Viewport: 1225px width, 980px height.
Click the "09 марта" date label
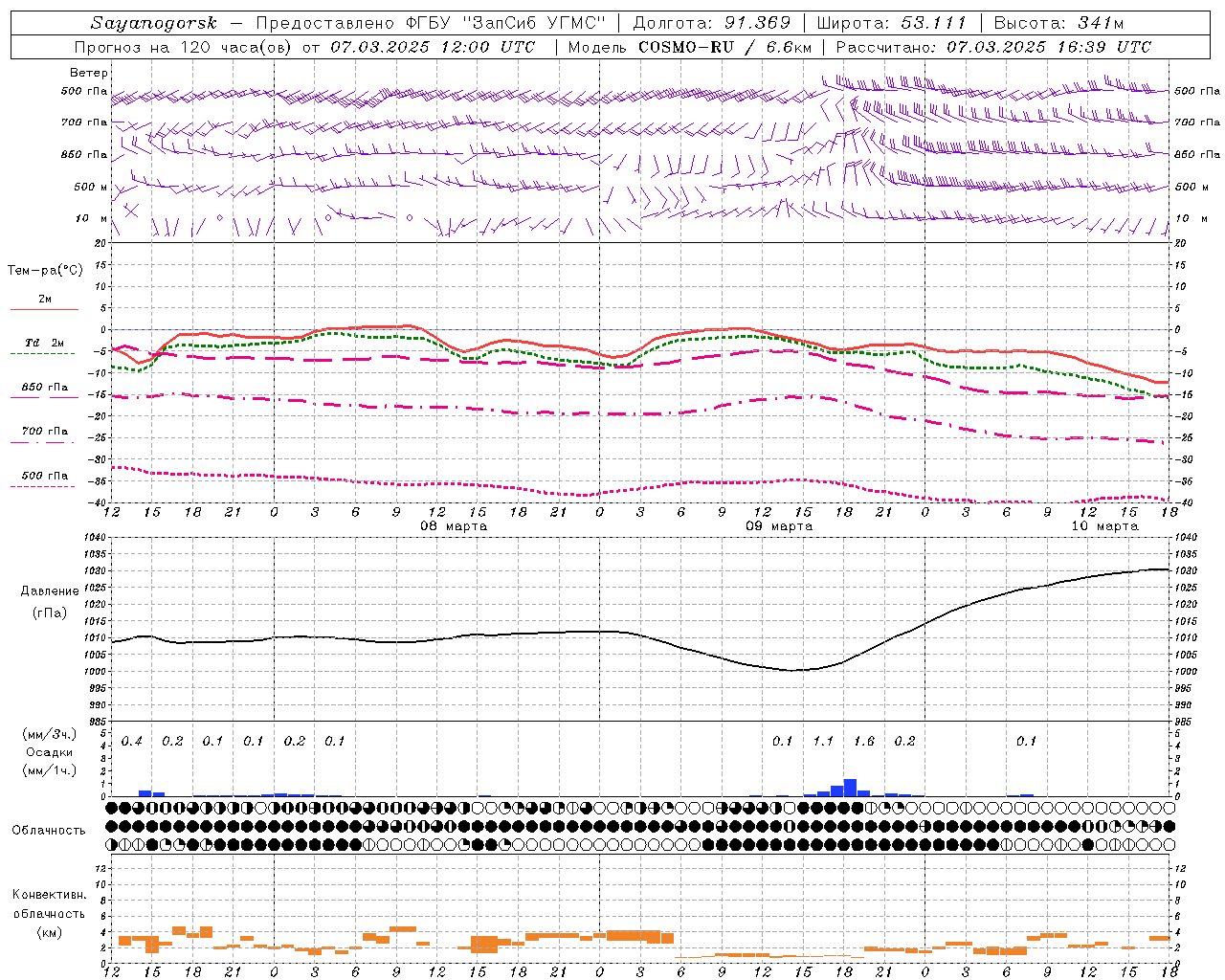(x=779, y=526)
